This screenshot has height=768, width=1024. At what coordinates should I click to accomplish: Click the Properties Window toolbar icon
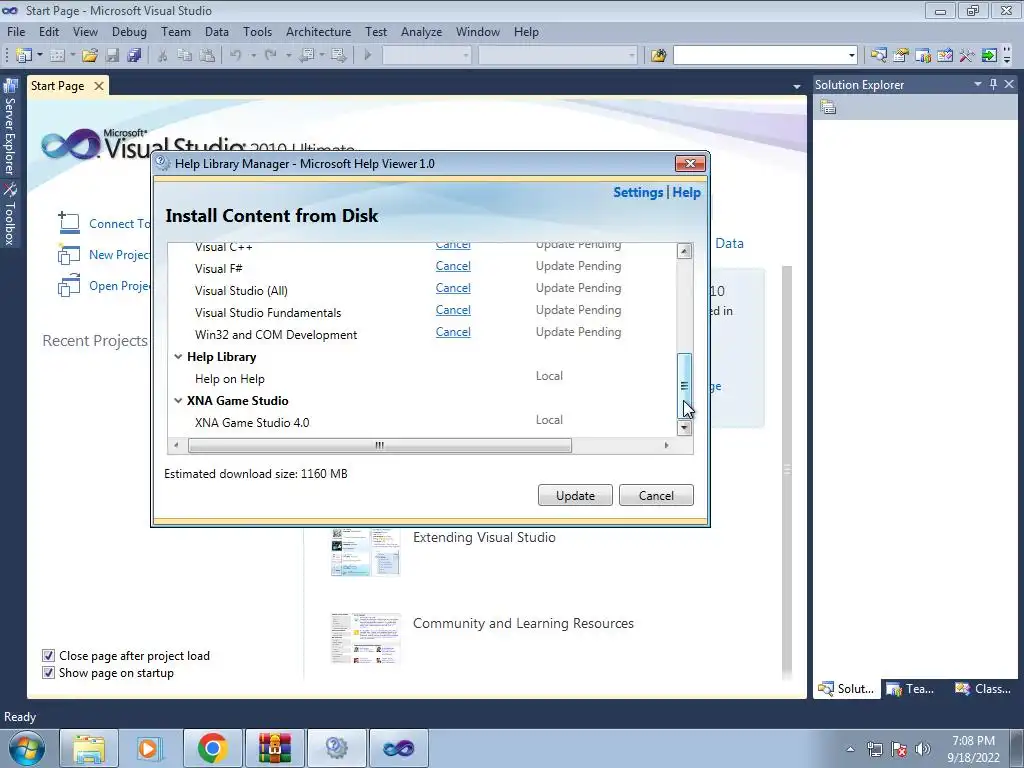pyautogui.click(x=901, y=56)
